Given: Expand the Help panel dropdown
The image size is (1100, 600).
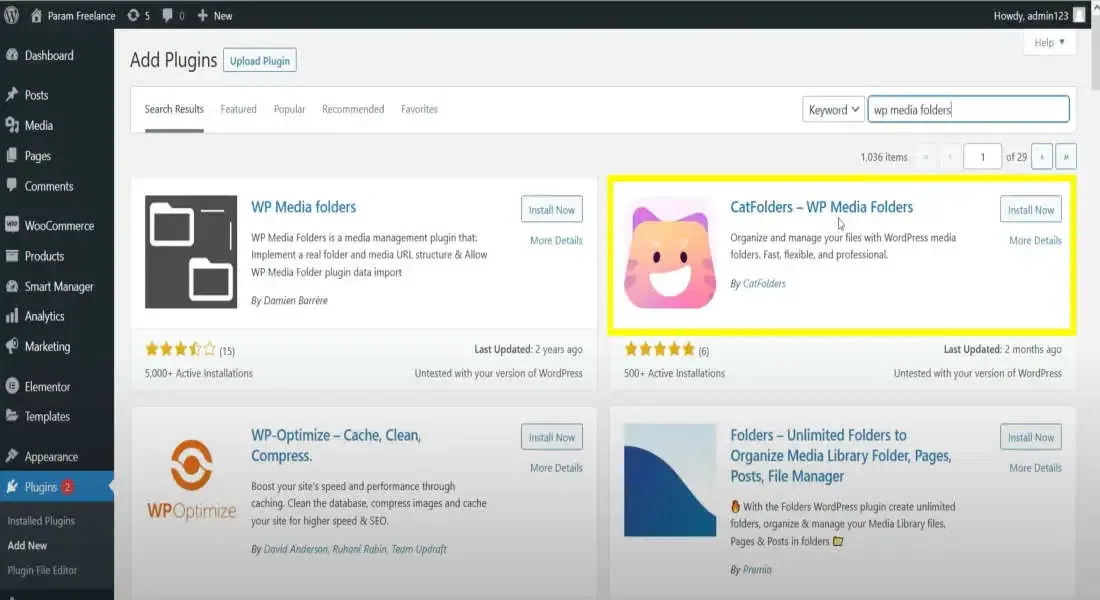Looking at the screenshot, I should tap(1049, 43).
